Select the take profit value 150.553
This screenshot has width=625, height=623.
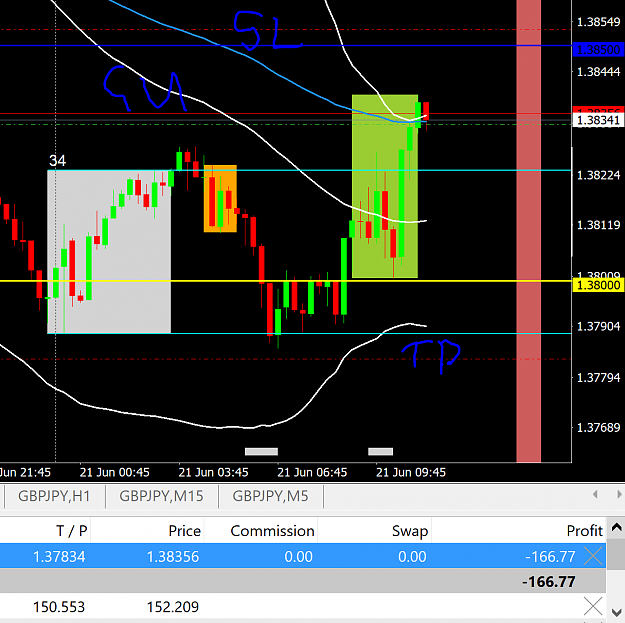[59, 607]
